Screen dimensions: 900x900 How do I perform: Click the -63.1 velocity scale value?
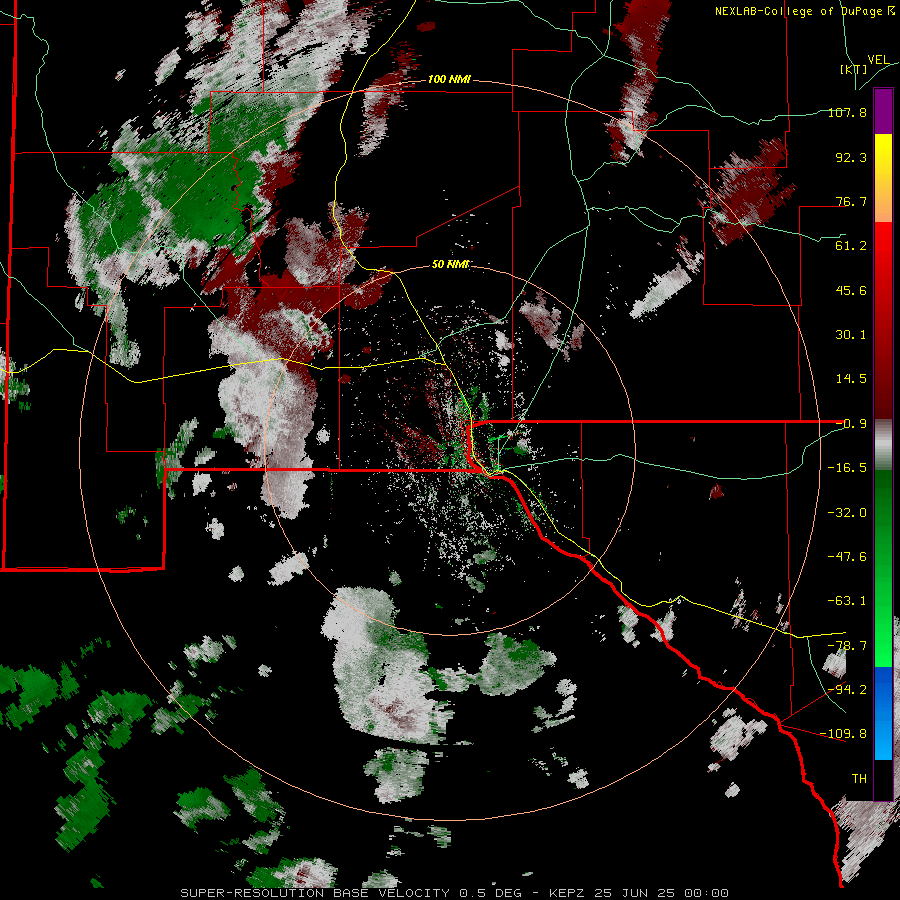tap(847, 601)
